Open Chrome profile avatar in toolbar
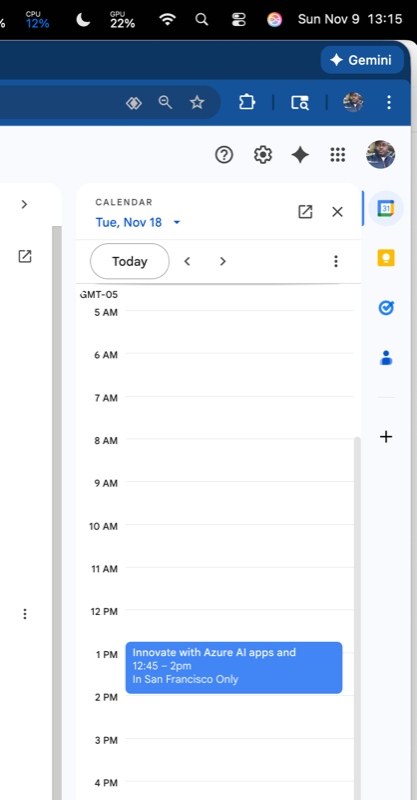The height and width of the screenshot is (800, 417). [x=353, y=103]
